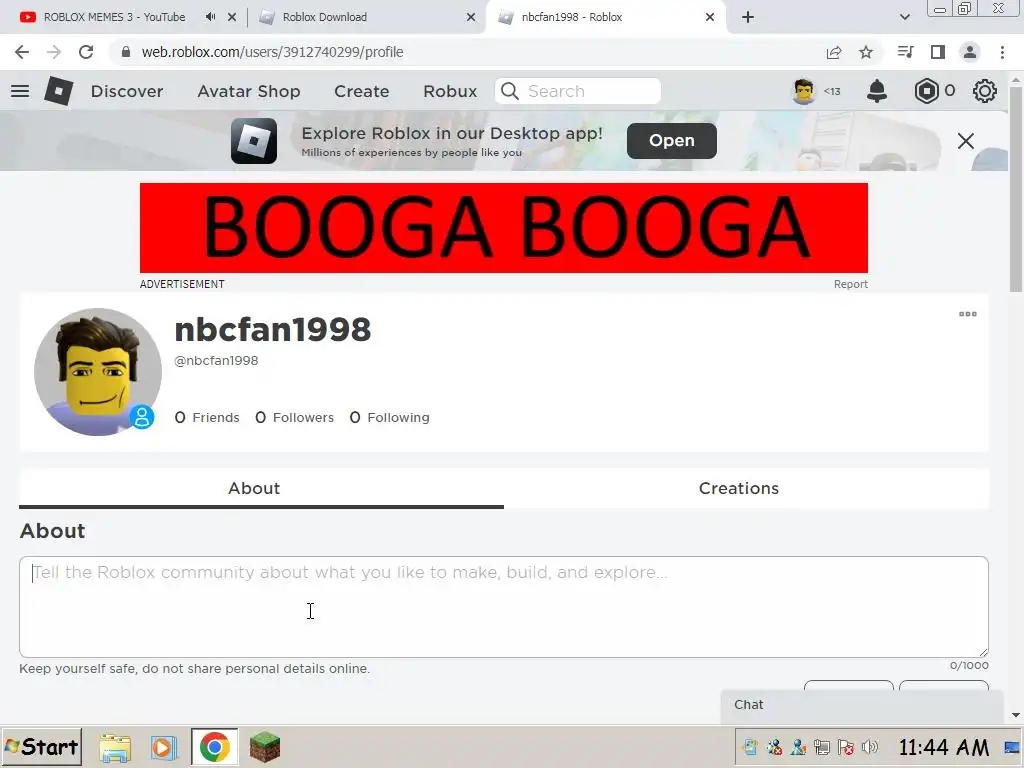Screen dimensions: 1024x768
Task: Open a new browser tab
Action: pos(748,17)
